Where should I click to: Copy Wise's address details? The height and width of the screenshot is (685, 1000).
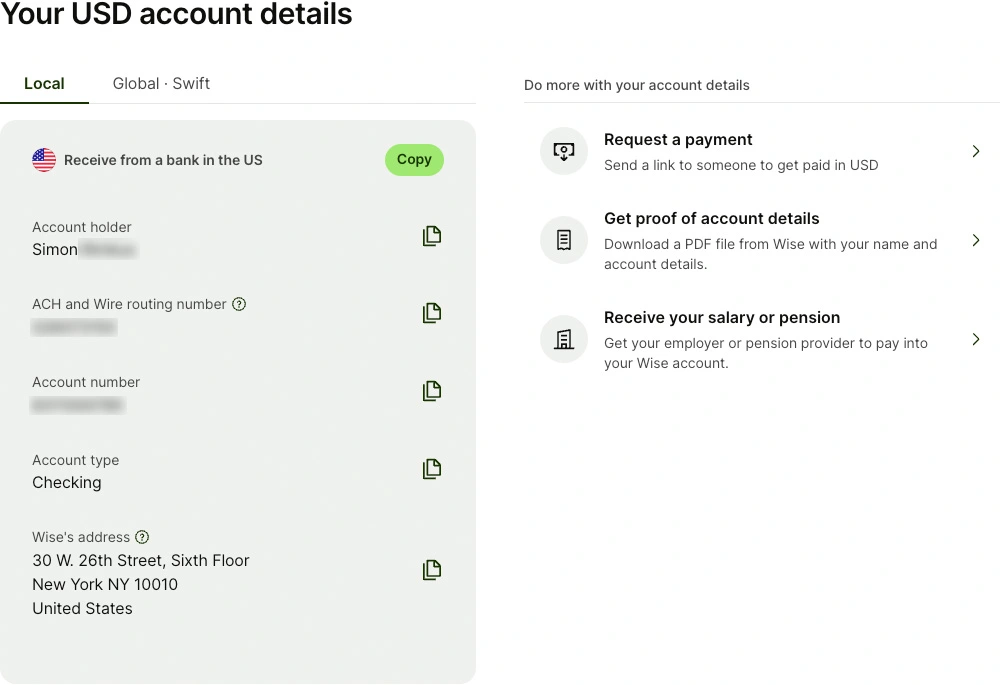tap(431, 570)
